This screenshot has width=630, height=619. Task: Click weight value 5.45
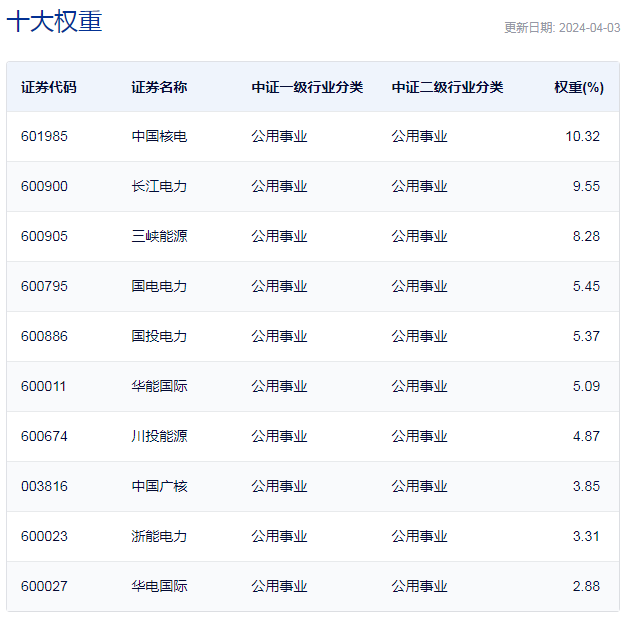tap(586, 286)
